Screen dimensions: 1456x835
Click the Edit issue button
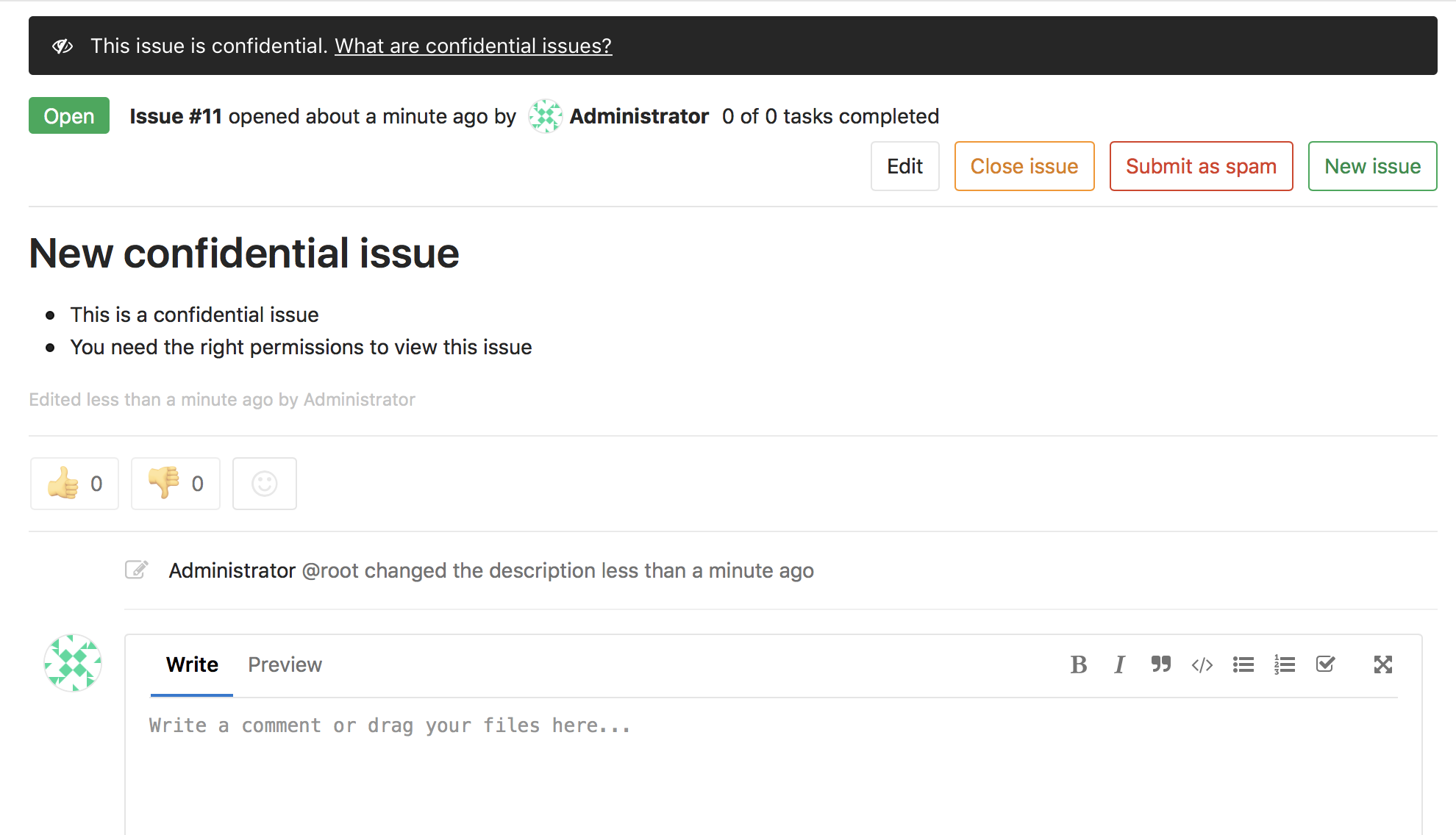(x=904, y=166)
